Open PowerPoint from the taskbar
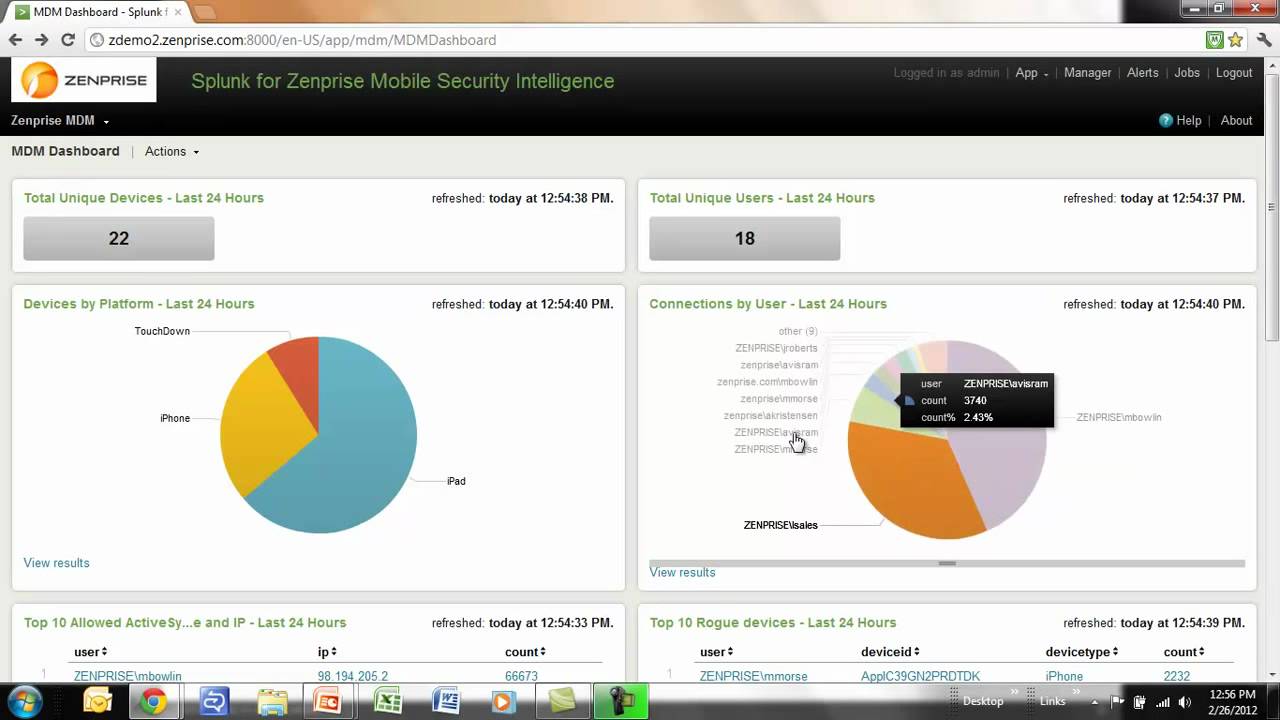This screenshot has height=720, width=1280. pyautogui.click(x=327, y=701)
